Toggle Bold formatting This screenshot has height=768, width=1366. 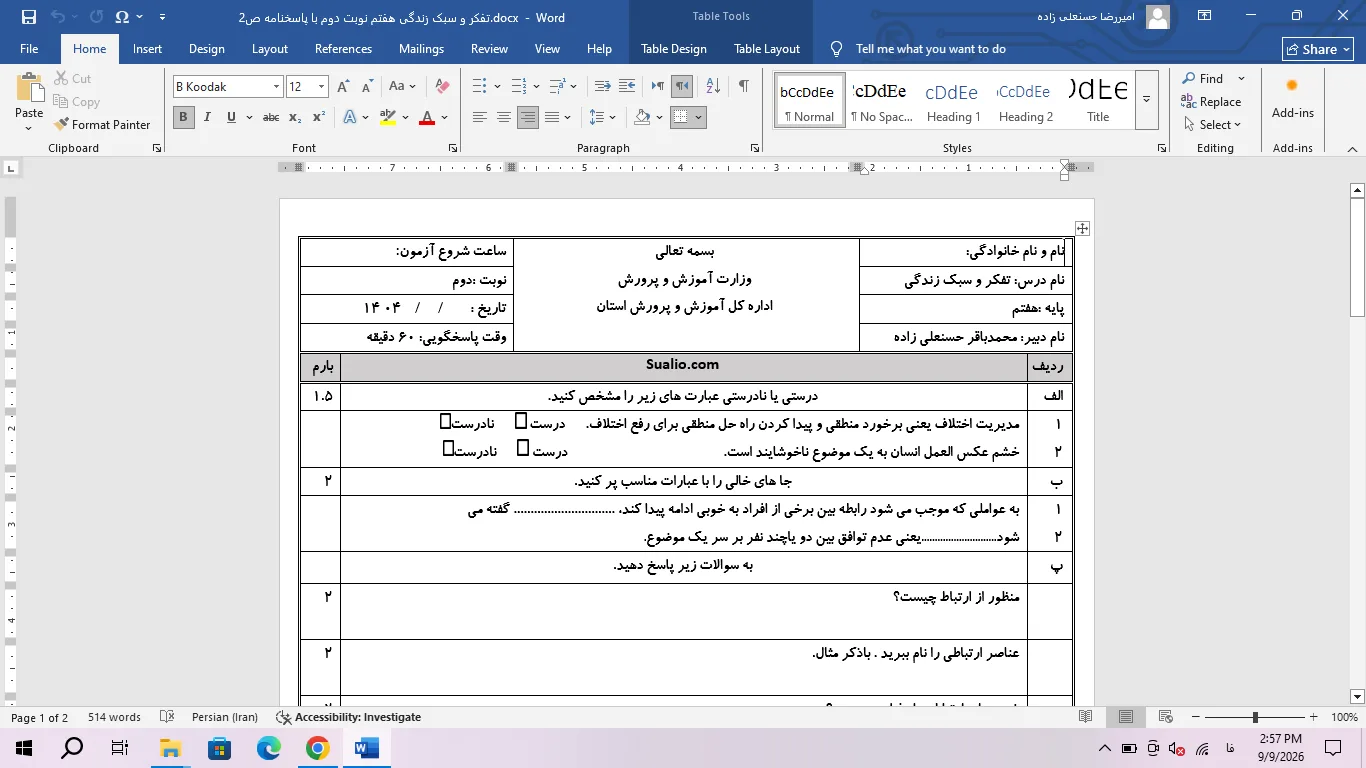pyautogui.click(x=183, y=117)
